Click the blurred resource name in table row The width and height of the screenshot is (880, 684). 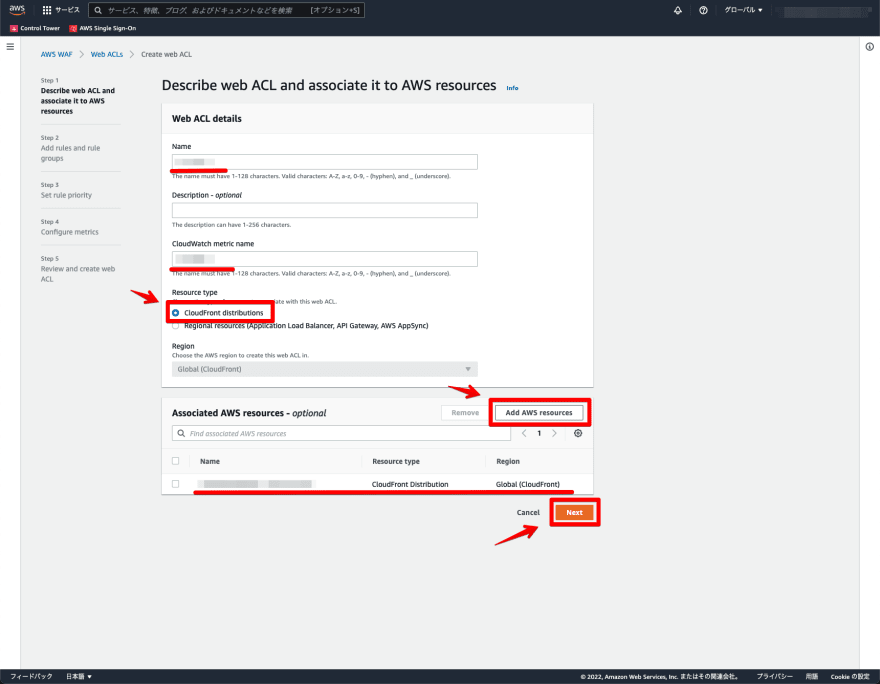click(257, 484)
